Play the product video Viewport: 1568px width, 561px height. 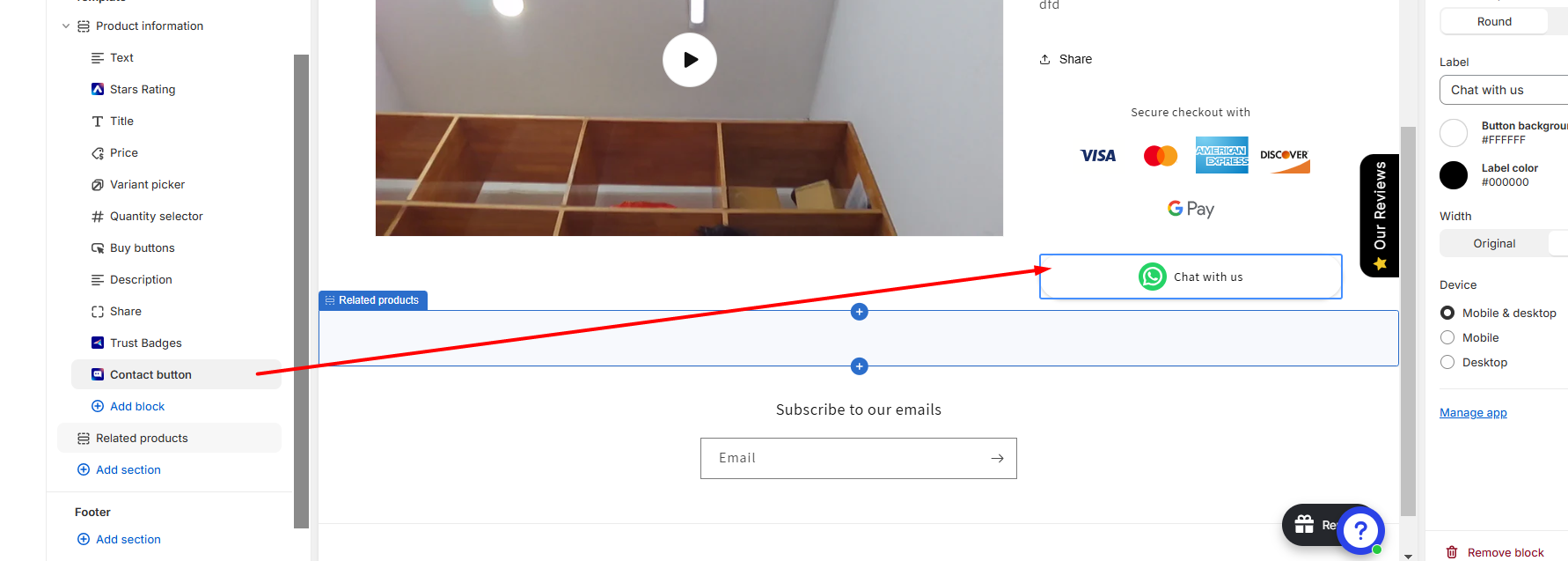(690, 60)
